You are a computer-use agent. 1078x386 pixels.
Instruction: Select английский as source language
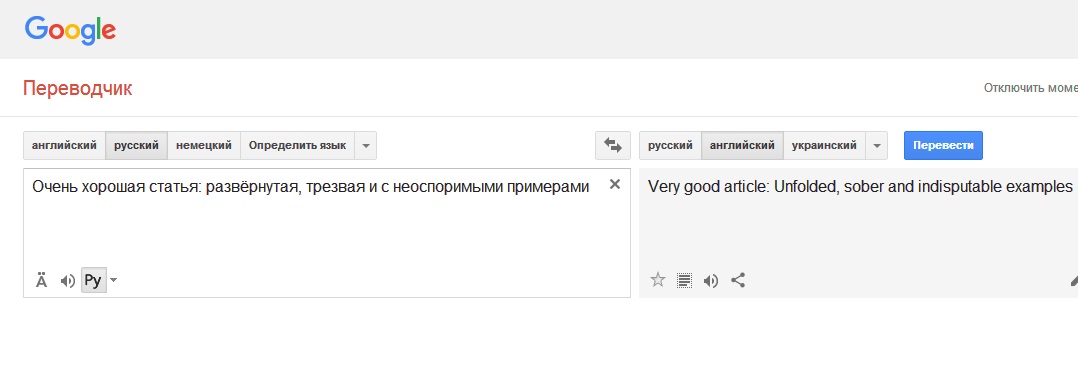coord(64,145)
